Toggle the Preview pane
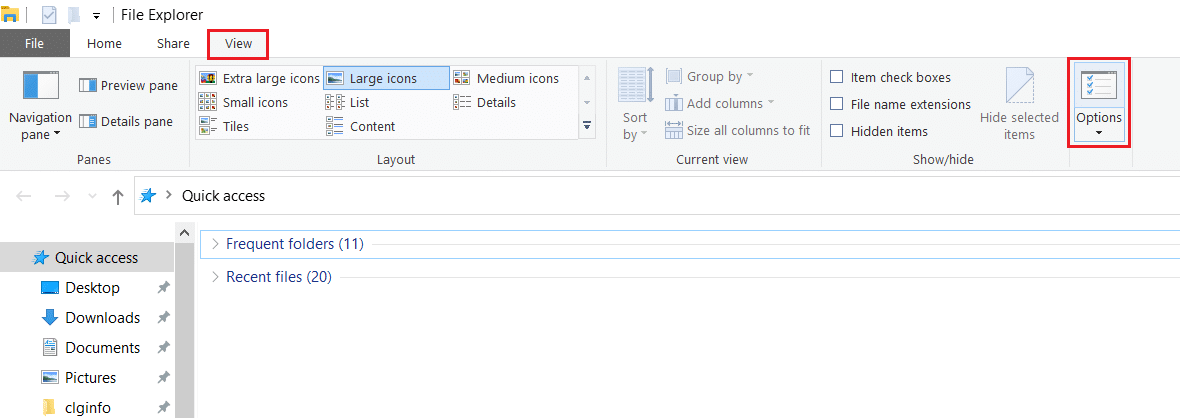Screen dimensions: 1180x418 coord(128,85)
